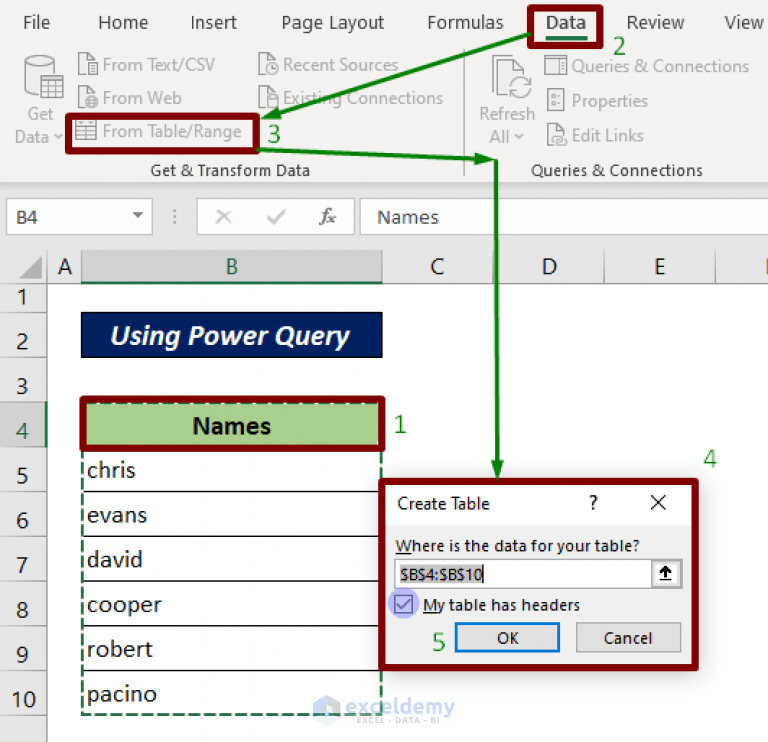Toggle the My table has headers checkbox
Image resolution: width=768 pixels, height=742 pixels.
pyautogui.click(x=404, y=604)
